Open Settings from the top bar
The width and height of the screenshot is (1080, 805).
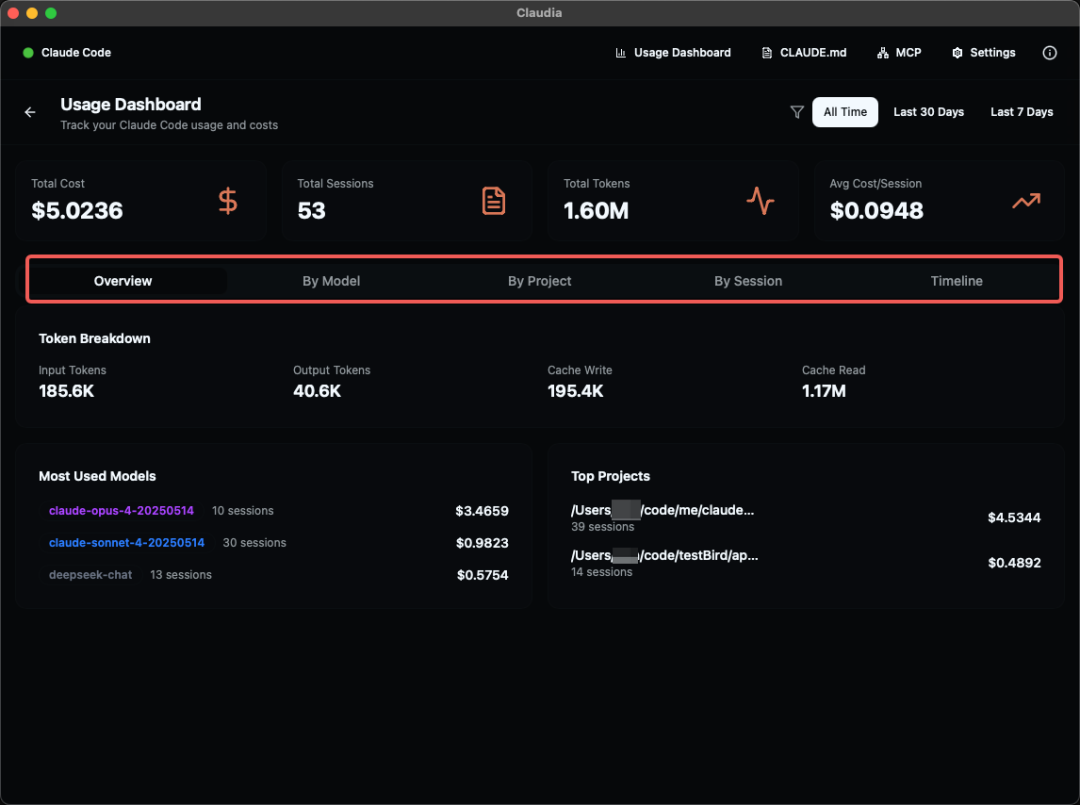[984, 53]
